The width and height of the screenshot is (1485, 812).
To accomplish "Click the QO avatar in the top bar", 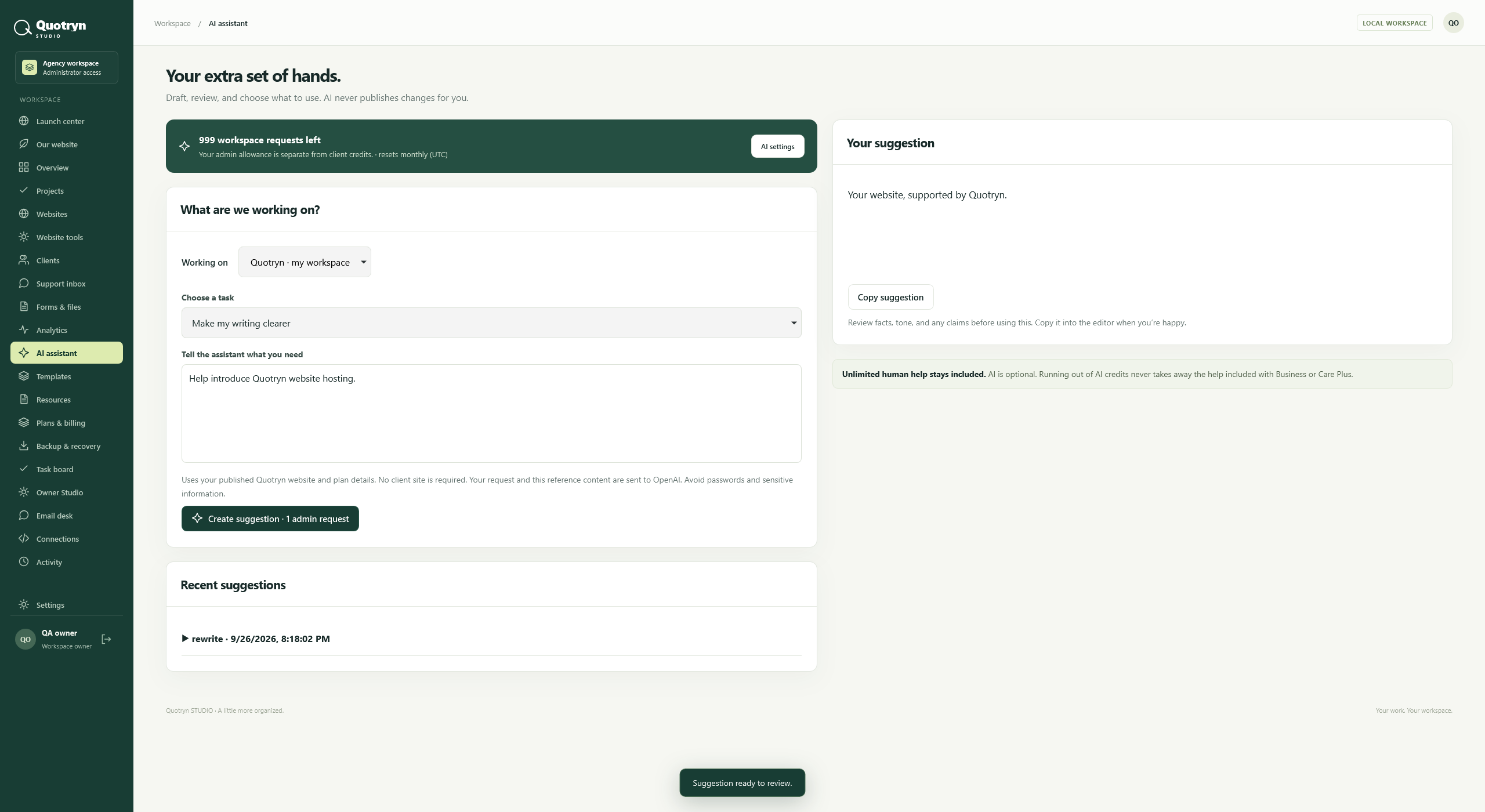I will [x=1453, y=23].
